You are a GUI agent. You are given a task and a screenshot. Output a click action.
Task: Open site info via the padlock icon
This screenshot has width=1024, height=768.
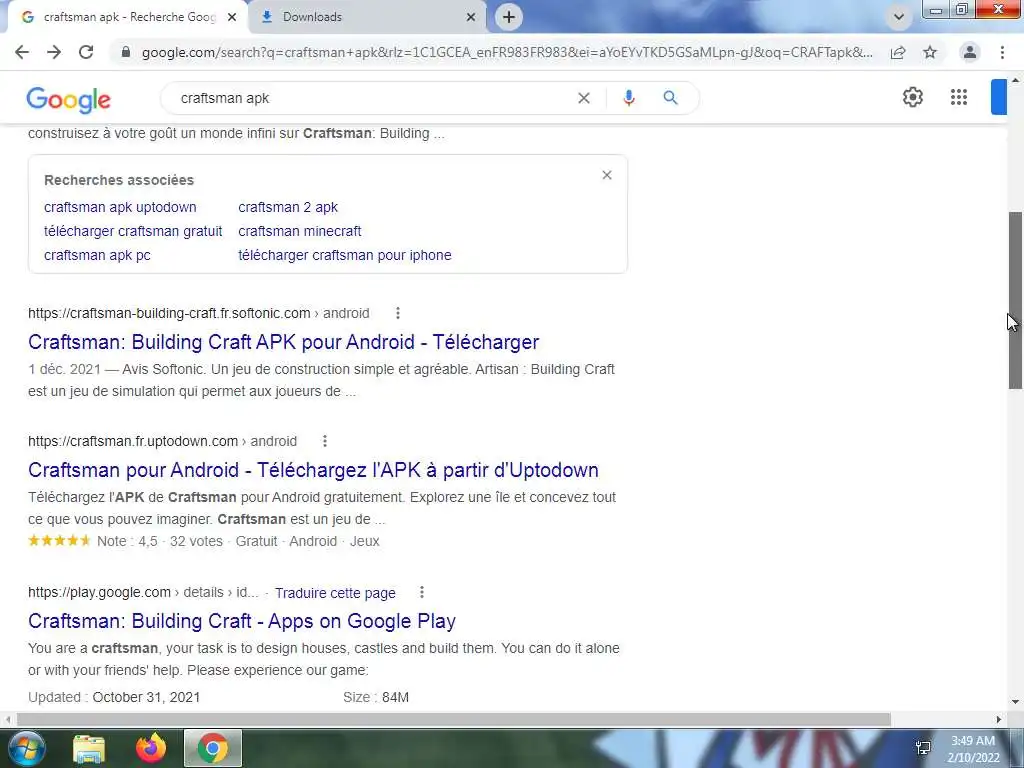click(x=126, y=52)
